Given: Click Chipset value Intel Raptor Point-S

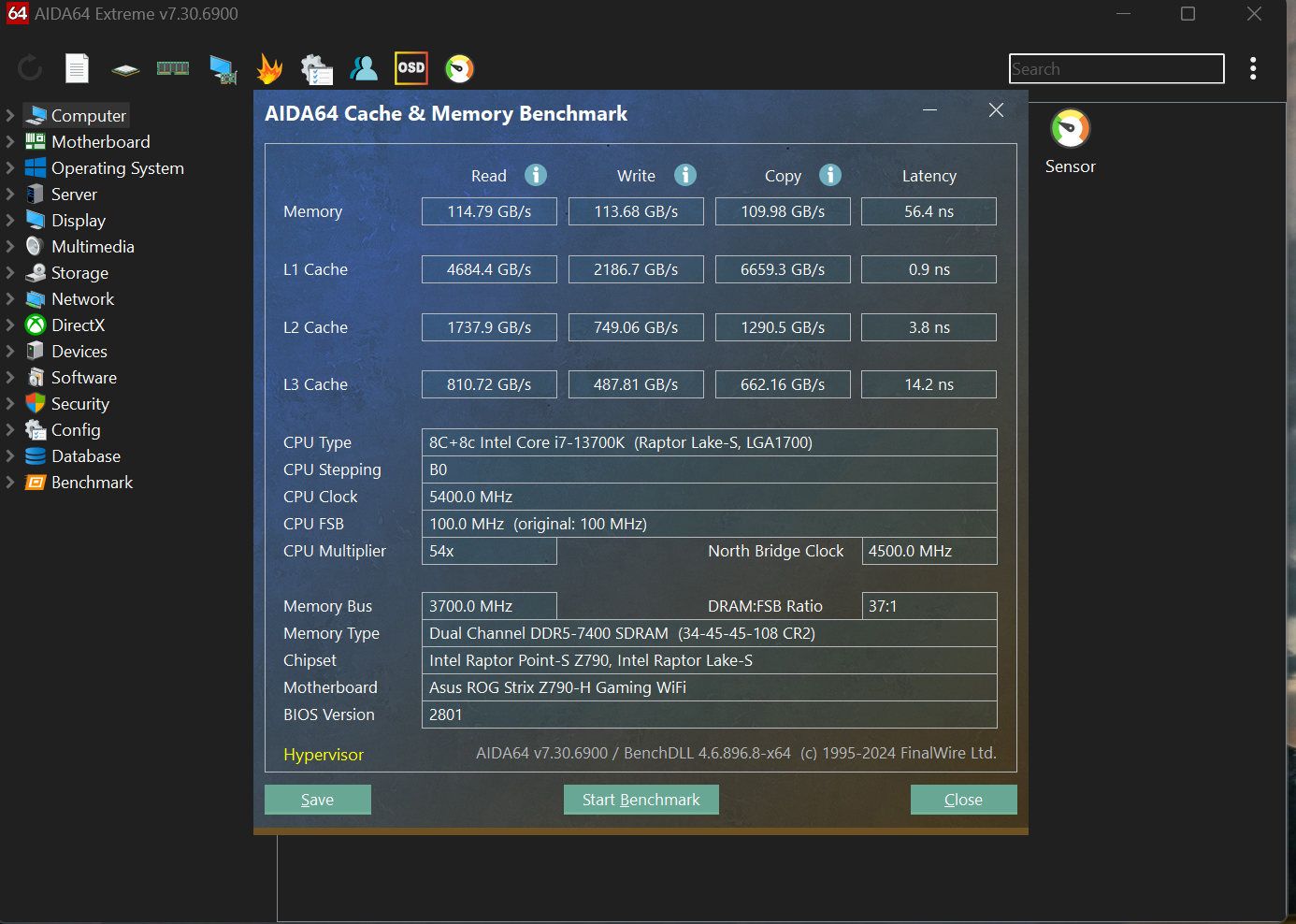Looking at the screenshot, I should (x=710, y=660).
